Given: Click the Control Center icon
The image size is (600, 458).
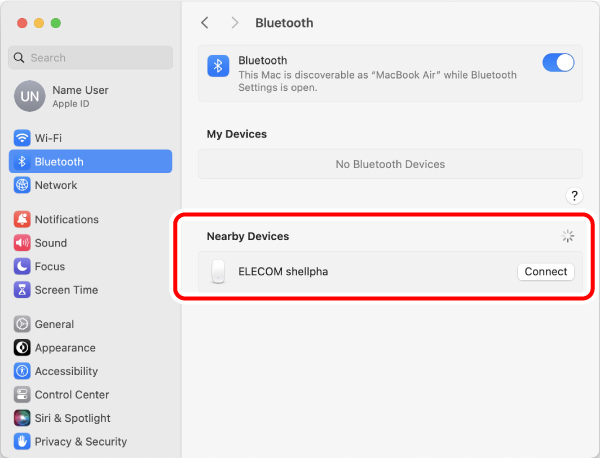Looking at the screenshot, I should coord(22,394).
